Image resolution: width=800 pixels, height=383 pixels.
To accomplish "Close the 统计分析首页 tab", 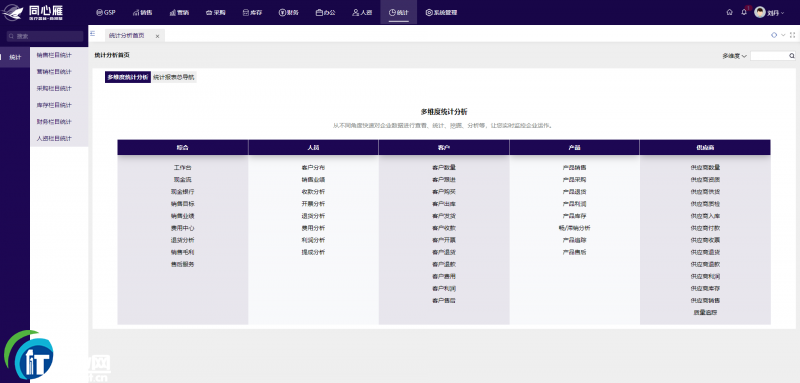I will click(x=157, y=36).
